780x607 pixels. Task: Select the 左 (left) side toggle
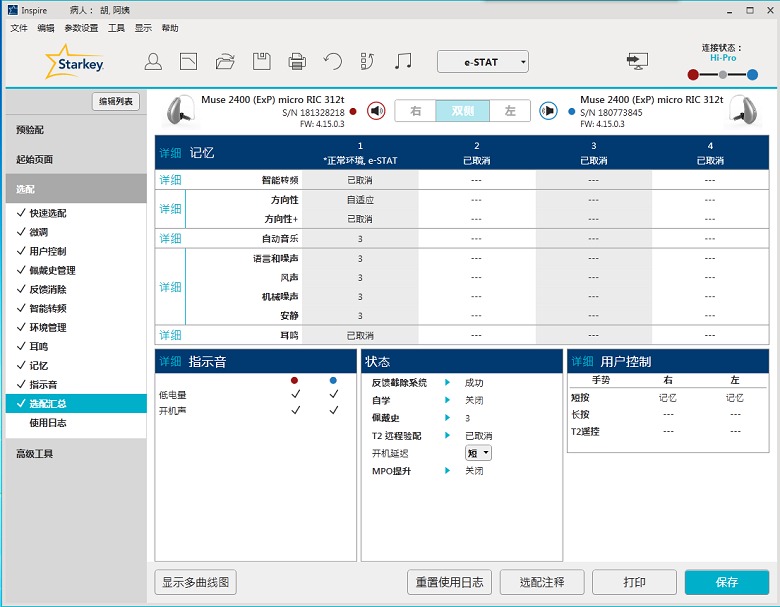[x=510, y=111]
